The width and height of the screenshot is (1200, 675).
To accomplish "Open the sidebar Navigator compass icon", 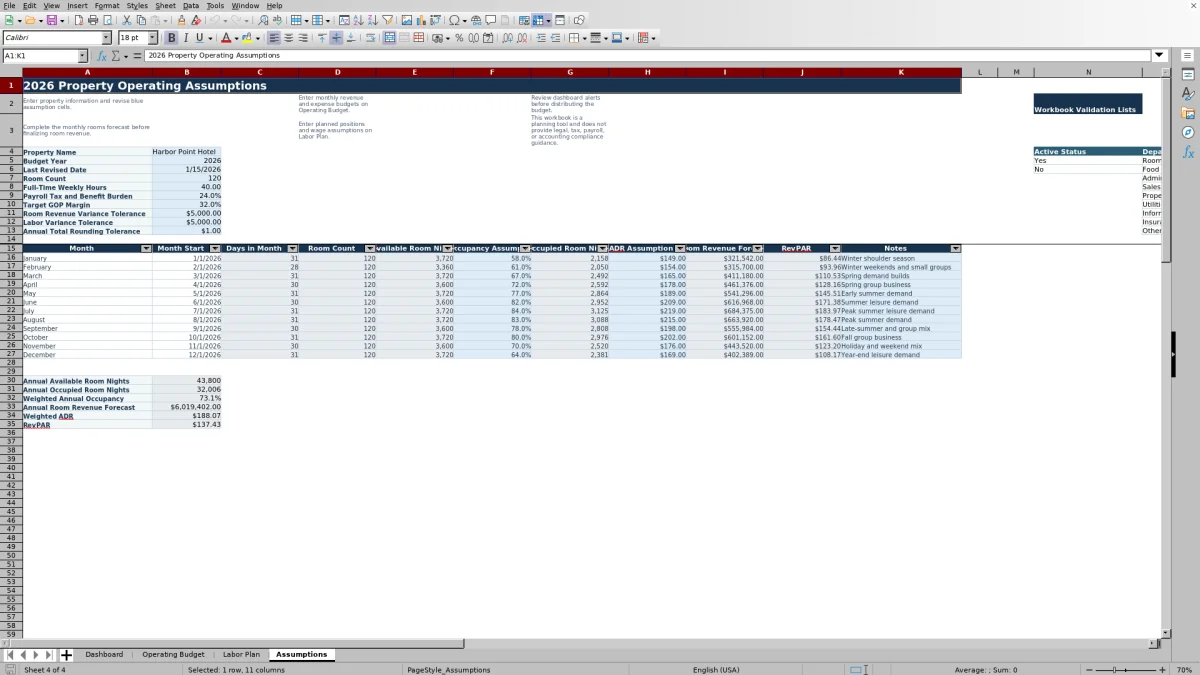I will pos(1188,133).
